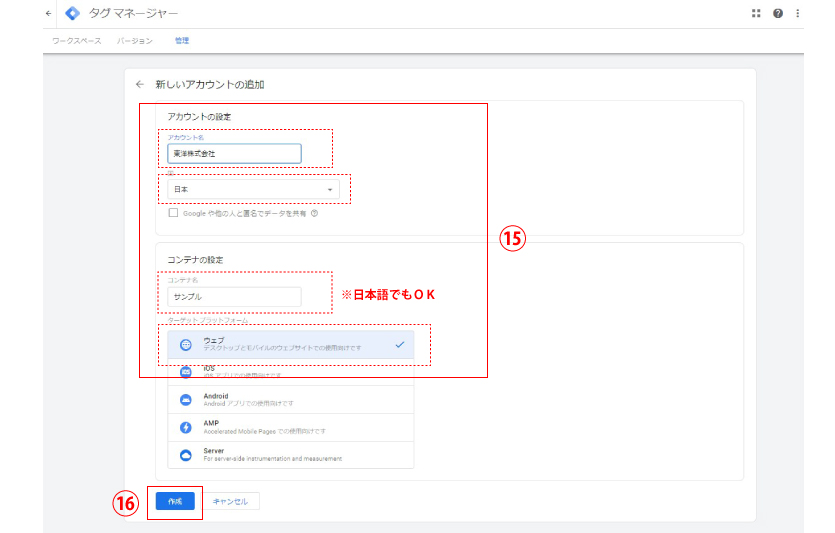835x533 pixels.
Task: Open the Google apps grid icon
Action: coord(756,13)
